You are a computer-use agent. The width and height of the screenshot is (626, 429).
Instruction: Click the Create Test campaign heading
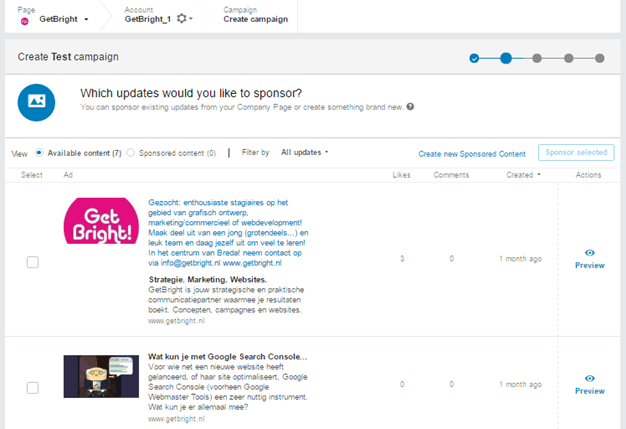click(x=68, y=57)
